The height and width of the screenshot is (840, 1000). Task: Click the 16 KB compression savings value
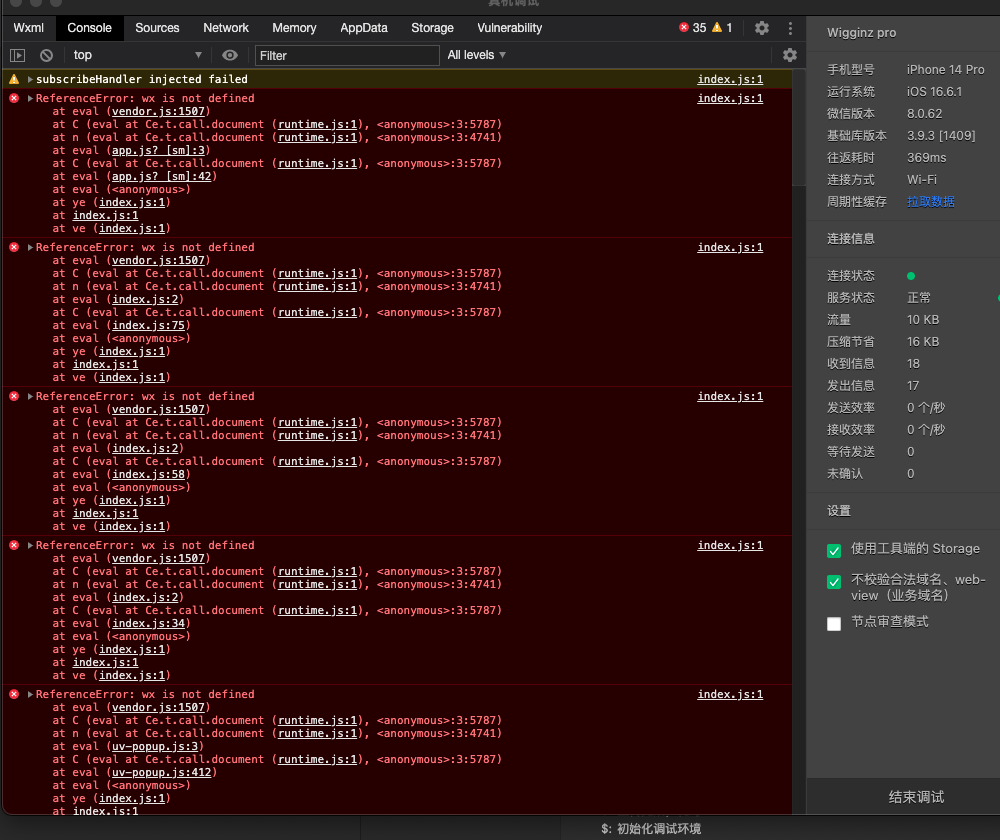click(923, 342)
